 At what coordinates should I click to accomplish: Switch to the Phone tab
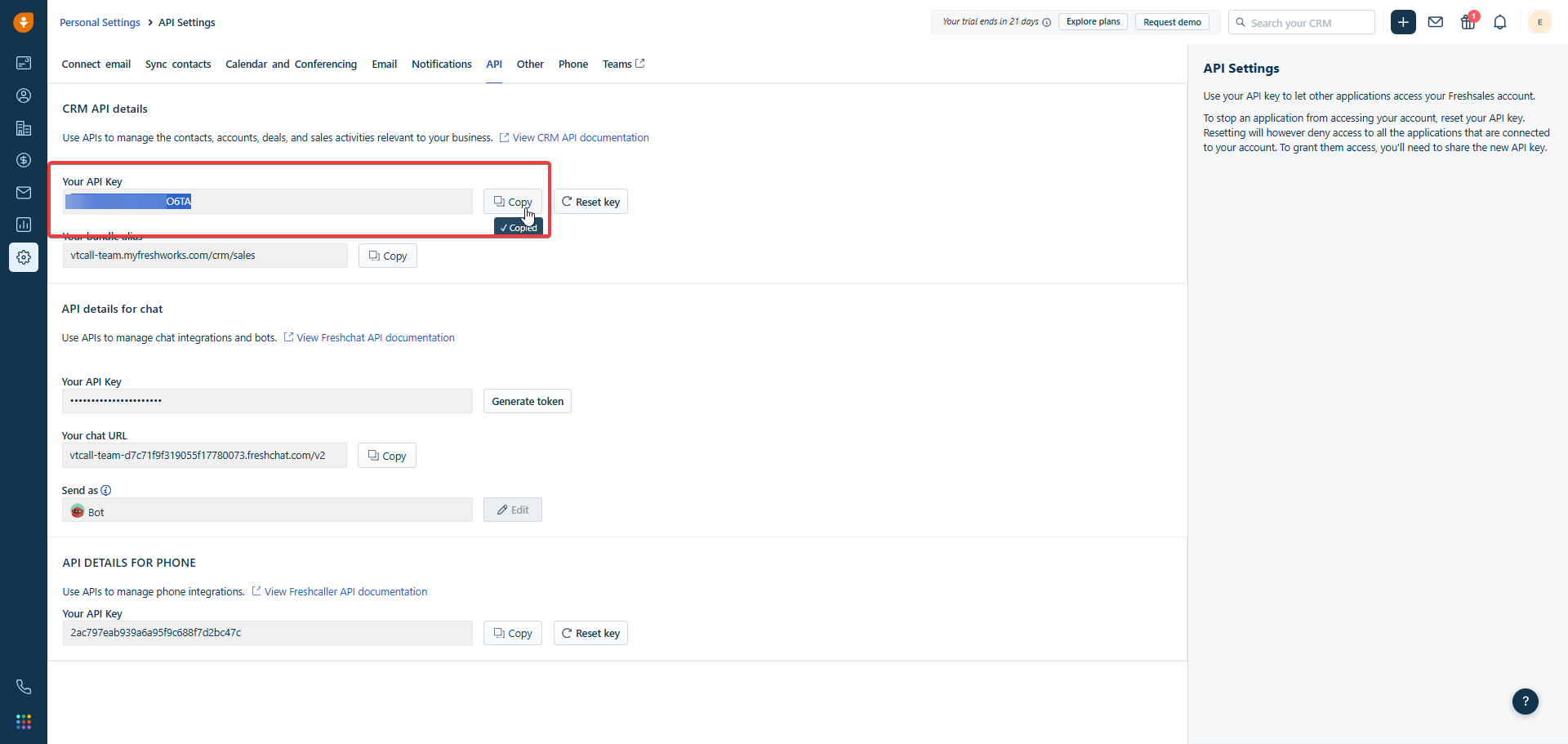(x=573, y=64)
